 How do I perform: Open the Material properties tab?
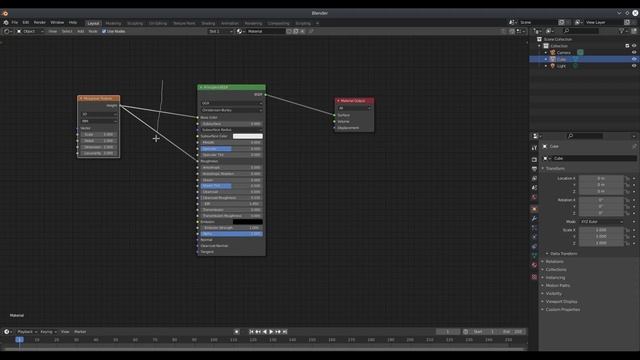coord(534,265)
